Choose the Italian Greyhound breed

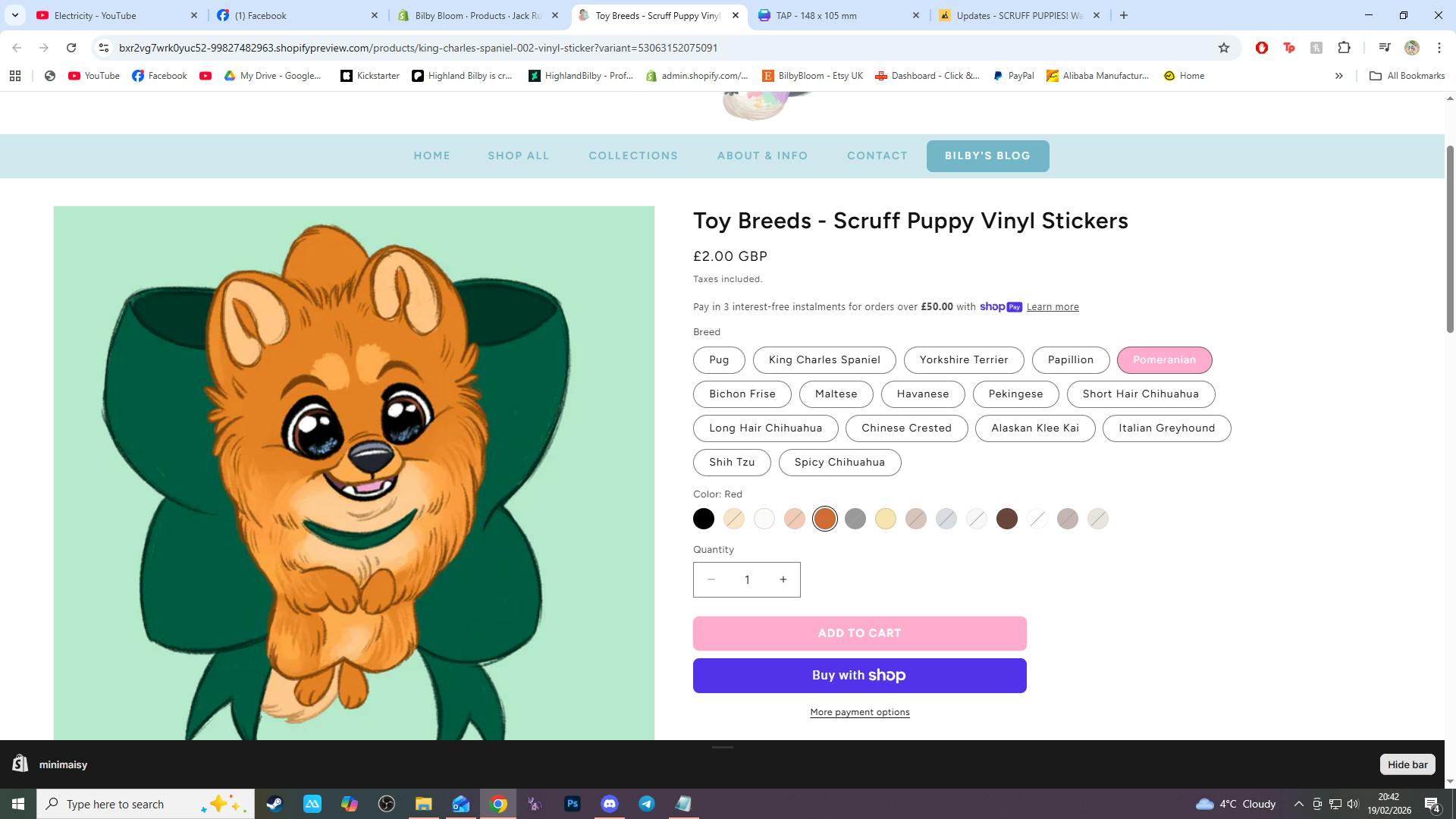1166,428
